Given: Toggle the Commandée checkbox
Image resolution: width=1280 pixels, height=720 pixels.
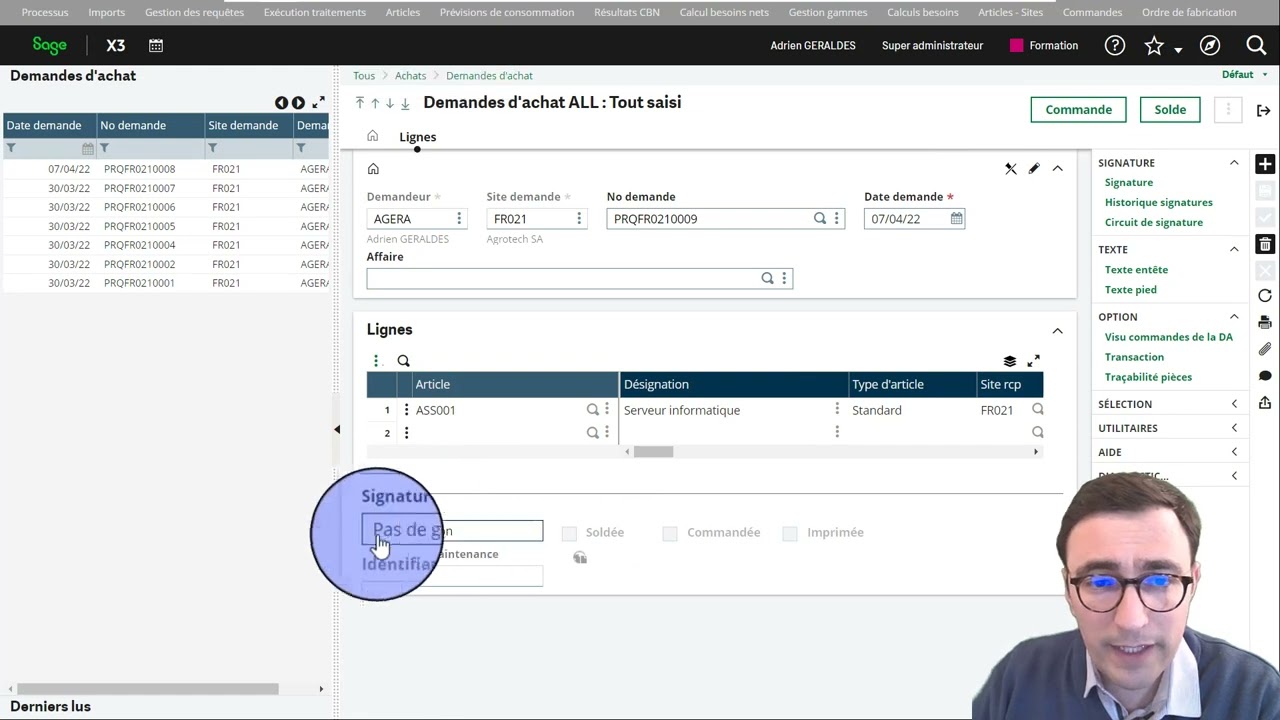Looking at the screenshot, I should pyautogui.click(x=670, y=533).
